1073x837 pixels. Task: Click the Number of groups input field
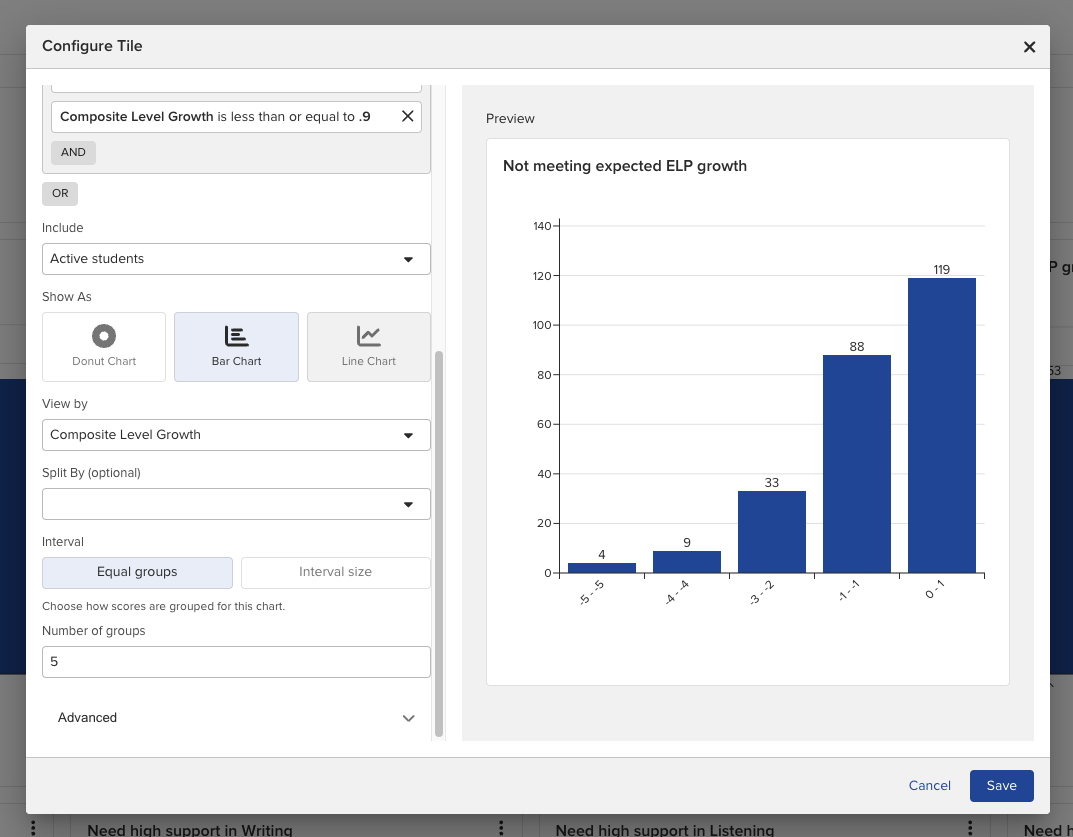[236, 662]
